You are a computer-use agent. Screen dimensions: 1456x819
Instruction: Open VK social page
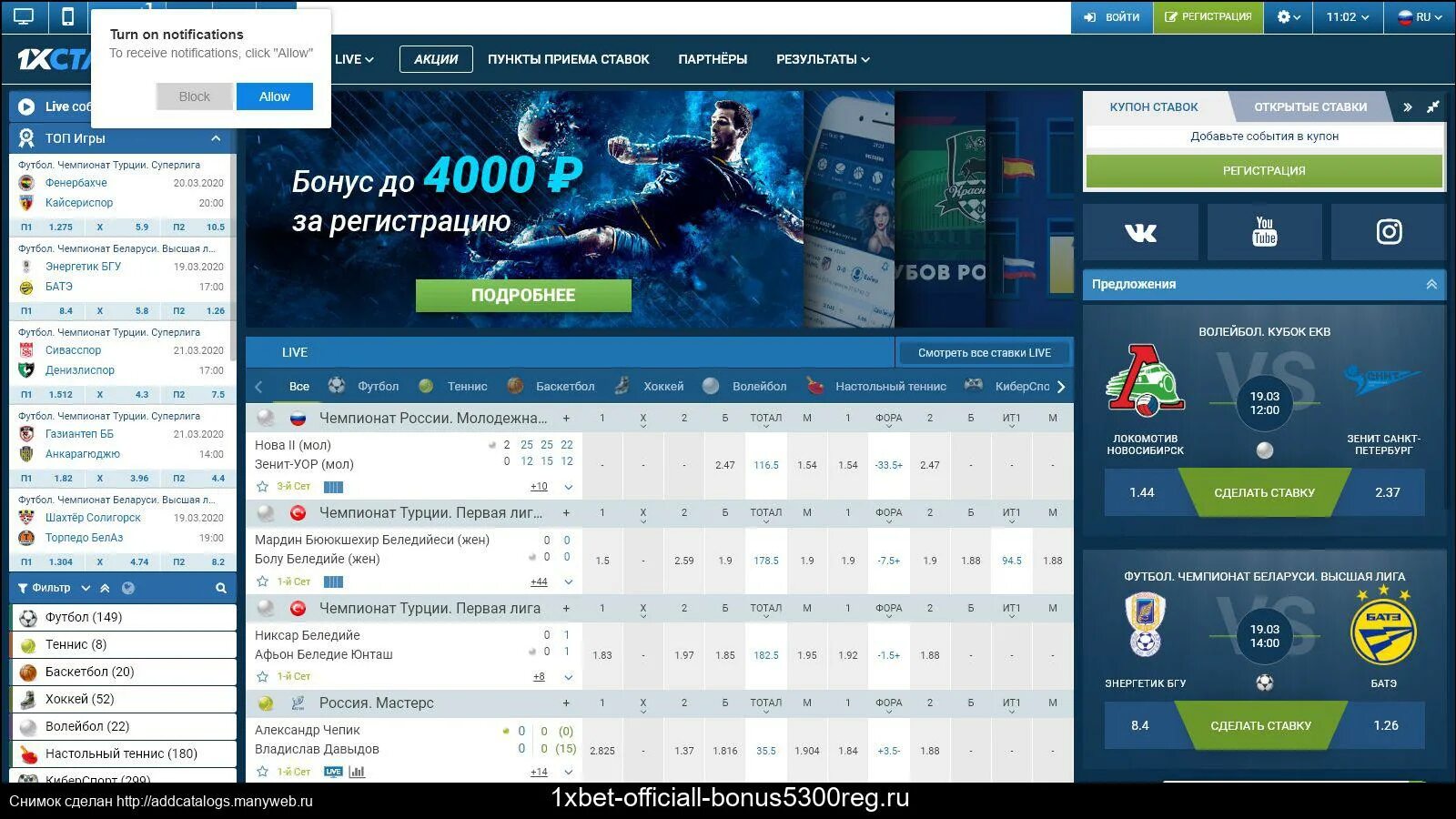(x=1140, y=232)
